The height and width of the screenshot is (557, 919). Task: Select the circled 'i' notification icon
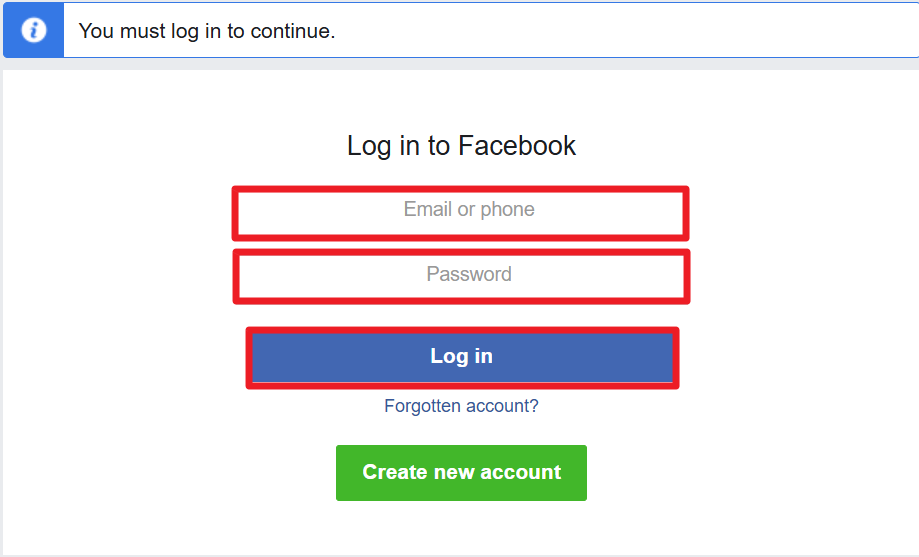point(33,31)
